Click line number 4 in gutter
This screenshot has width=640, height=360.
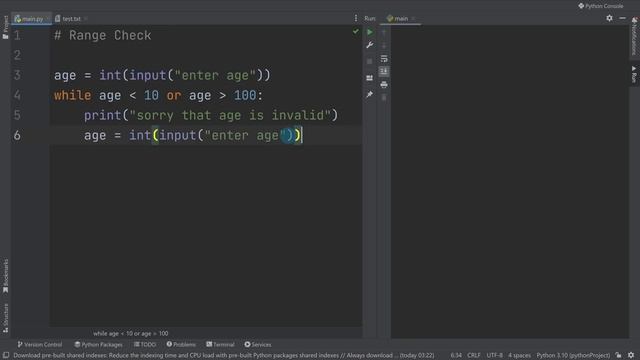pos(17,96)
